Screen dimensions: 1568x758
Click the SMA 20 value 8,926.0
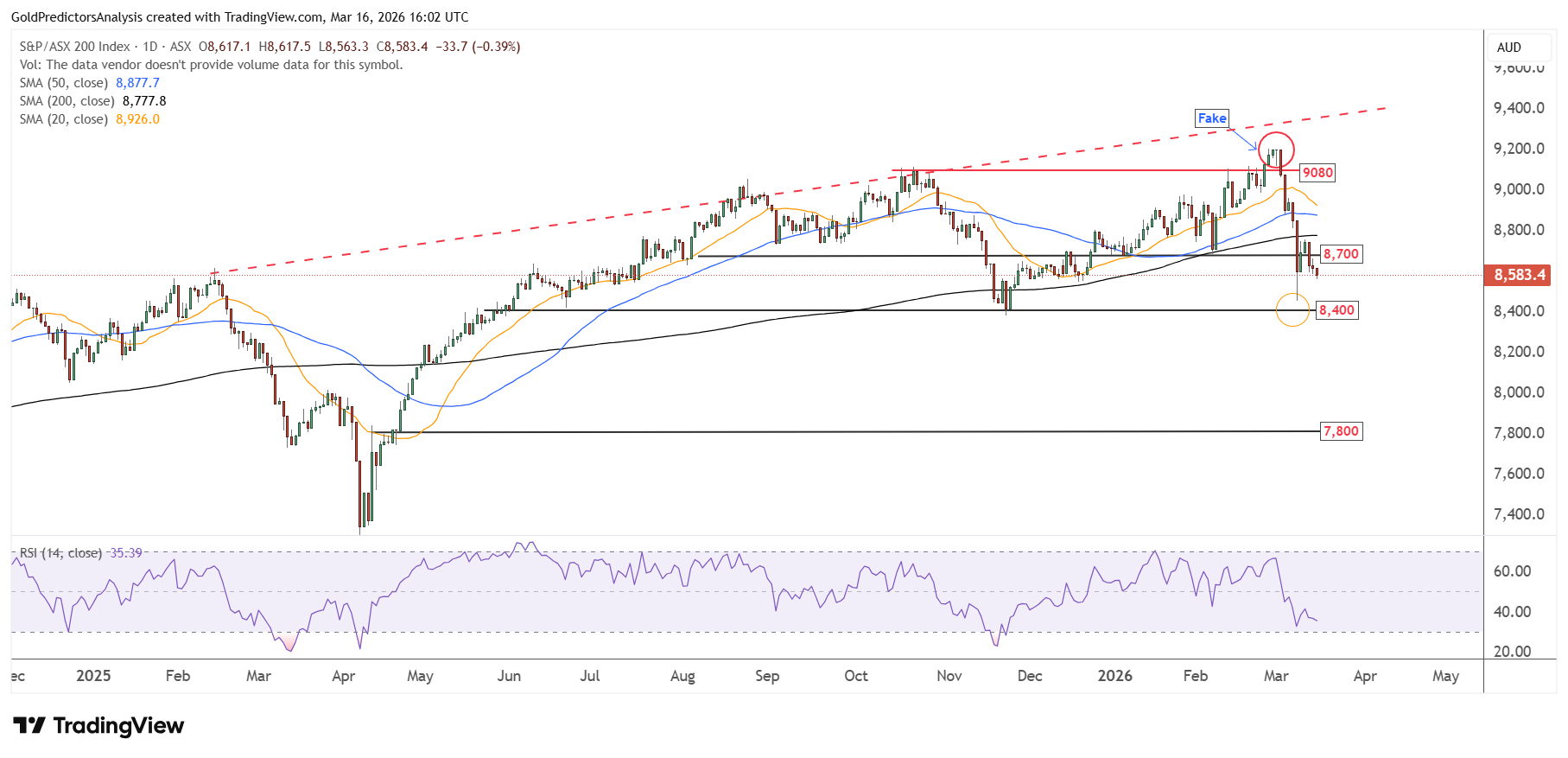click(138, 119)
